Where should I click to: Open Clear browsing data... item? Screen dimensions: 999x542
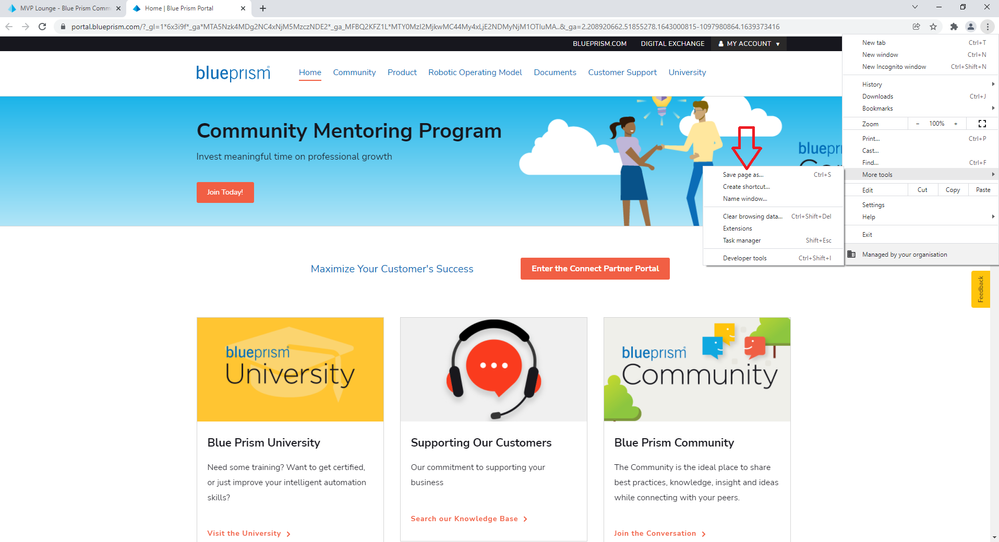pos(773,217)
